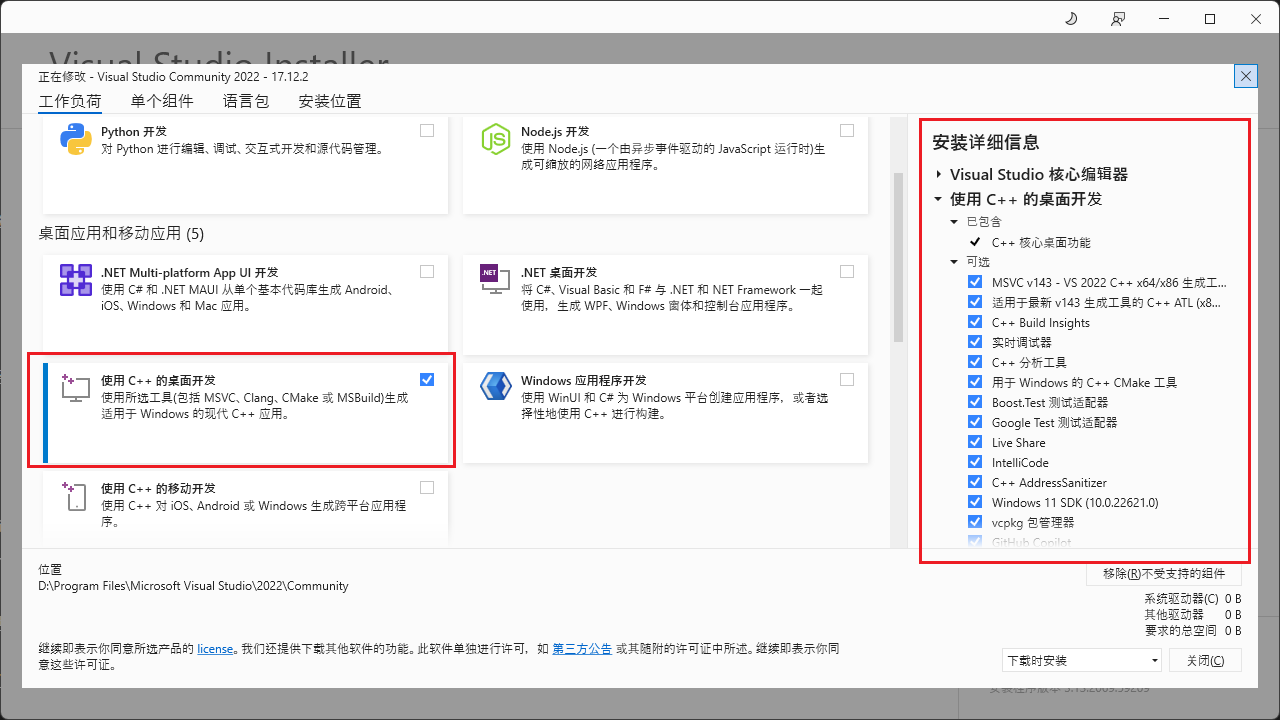The image size is (1280, 720).
Task: Click the 关闭 button
Action: (x=1204, y=660)
